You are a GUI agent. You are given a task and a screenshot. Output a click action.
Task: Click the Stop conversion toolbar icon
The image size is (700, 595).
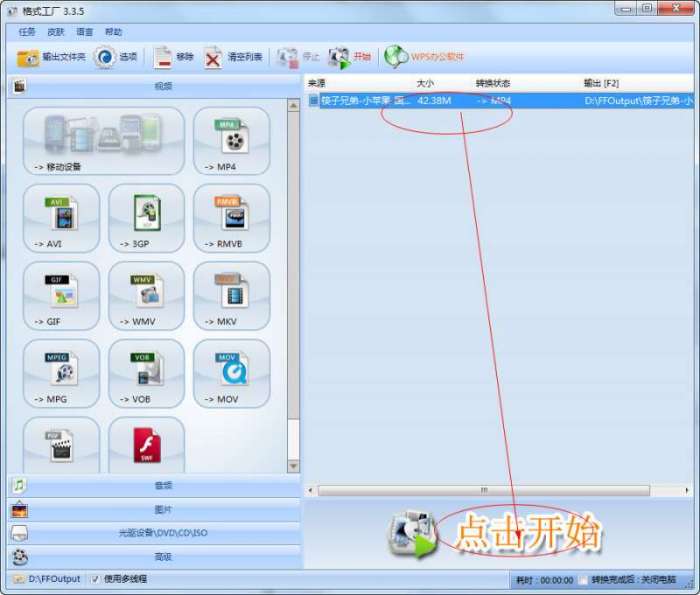[x=288, y=58]
